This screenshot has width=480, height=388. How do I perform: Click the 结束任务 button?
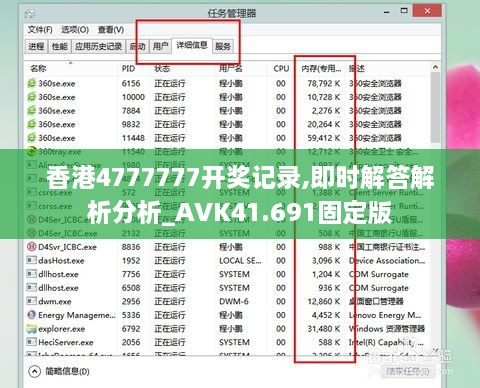pyautogui.click(x=407, y=371)
